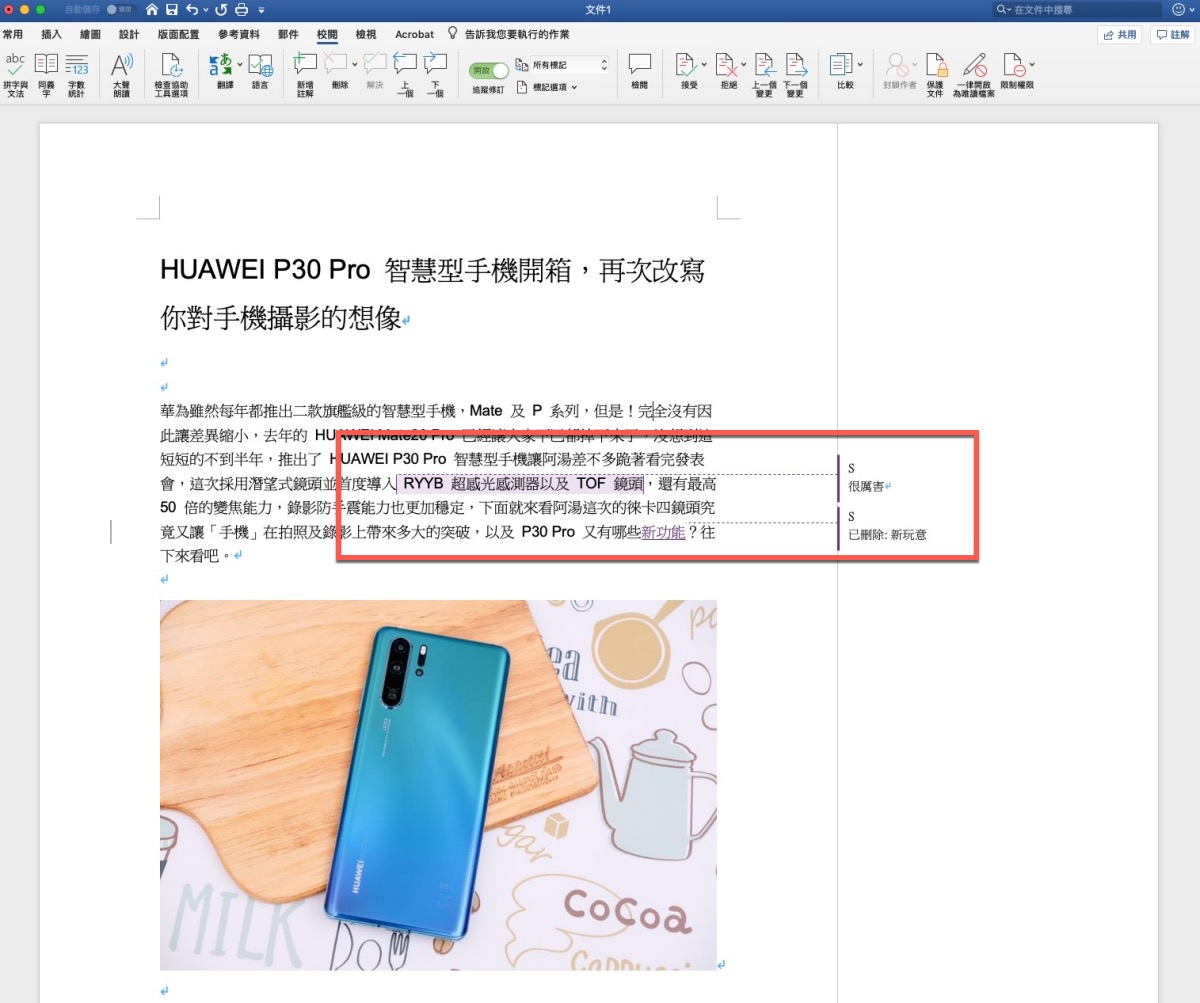
Task: Click the 翻譯 translate icon
Action: (x=221, y=66)
